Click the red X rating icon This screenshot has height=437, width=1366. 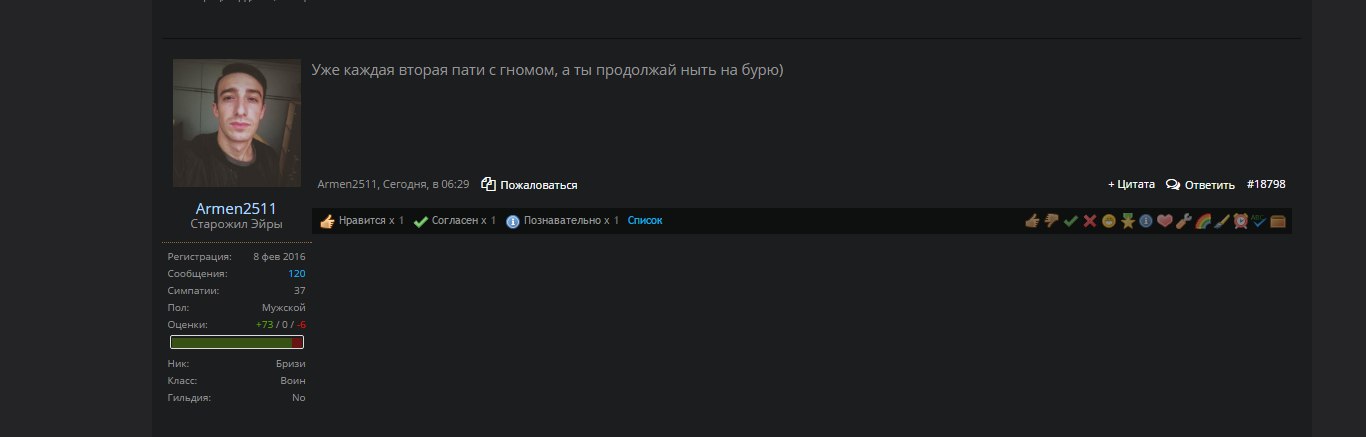coord(1090,221)
